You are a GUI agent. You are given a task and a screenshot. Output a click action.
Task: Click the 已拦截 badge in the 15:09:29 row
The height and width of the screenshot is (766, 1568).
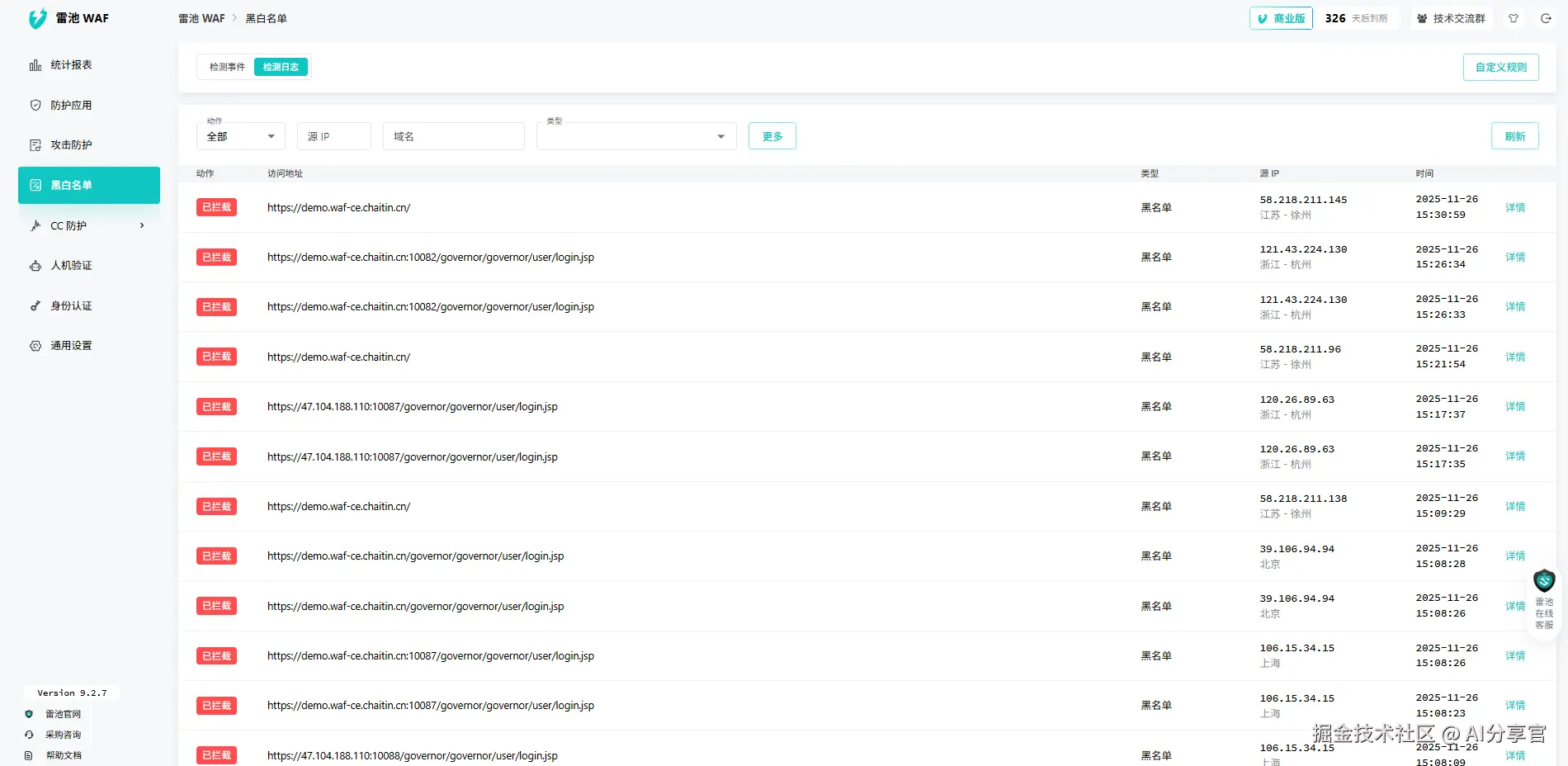pos(216,506)
